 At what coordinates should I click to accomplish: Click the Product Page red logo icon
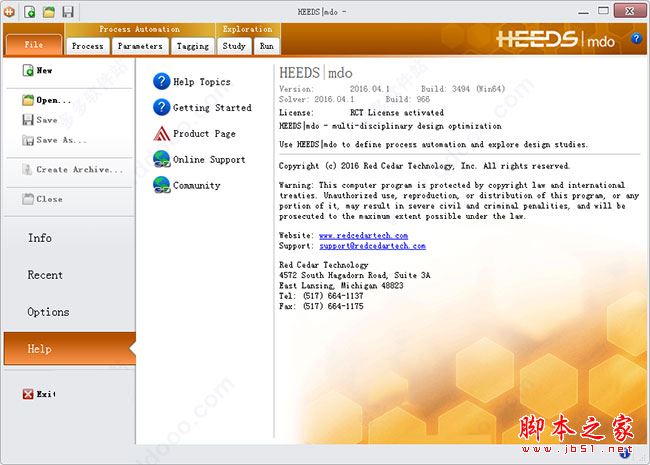click(x=162, y=133)
